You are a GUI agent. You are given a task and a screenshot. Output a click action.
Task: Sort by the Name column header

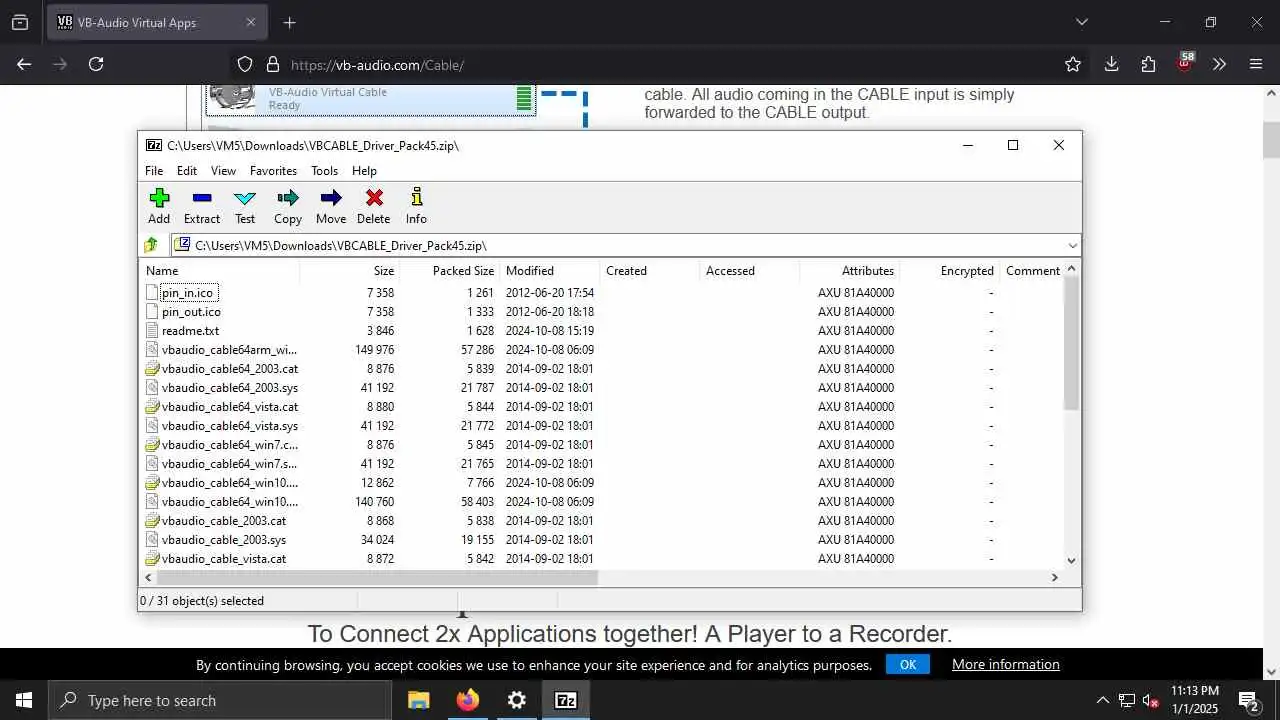pos(219,271)
